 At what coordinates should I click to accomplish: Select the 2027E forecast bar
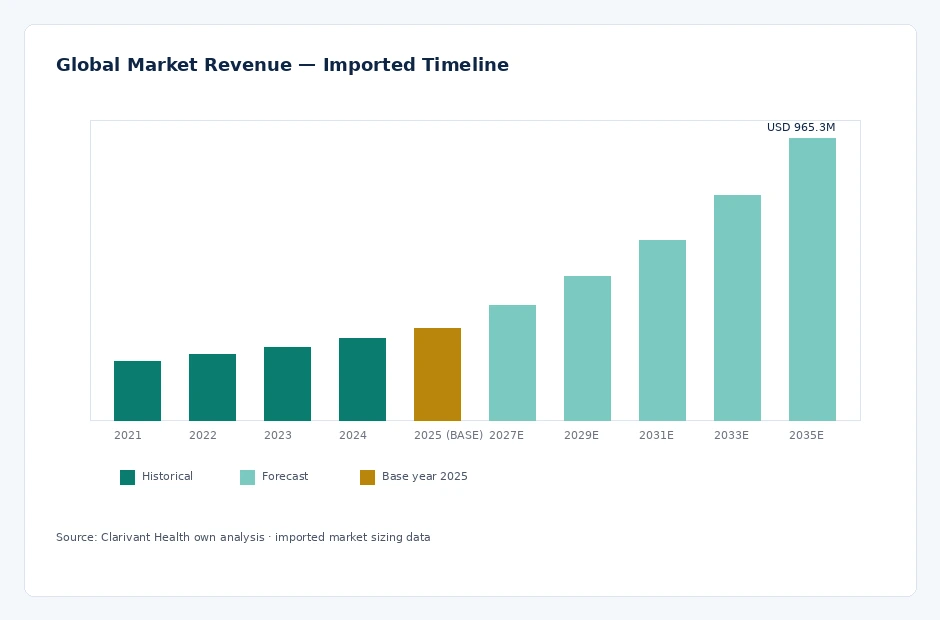tap(512, 363)
